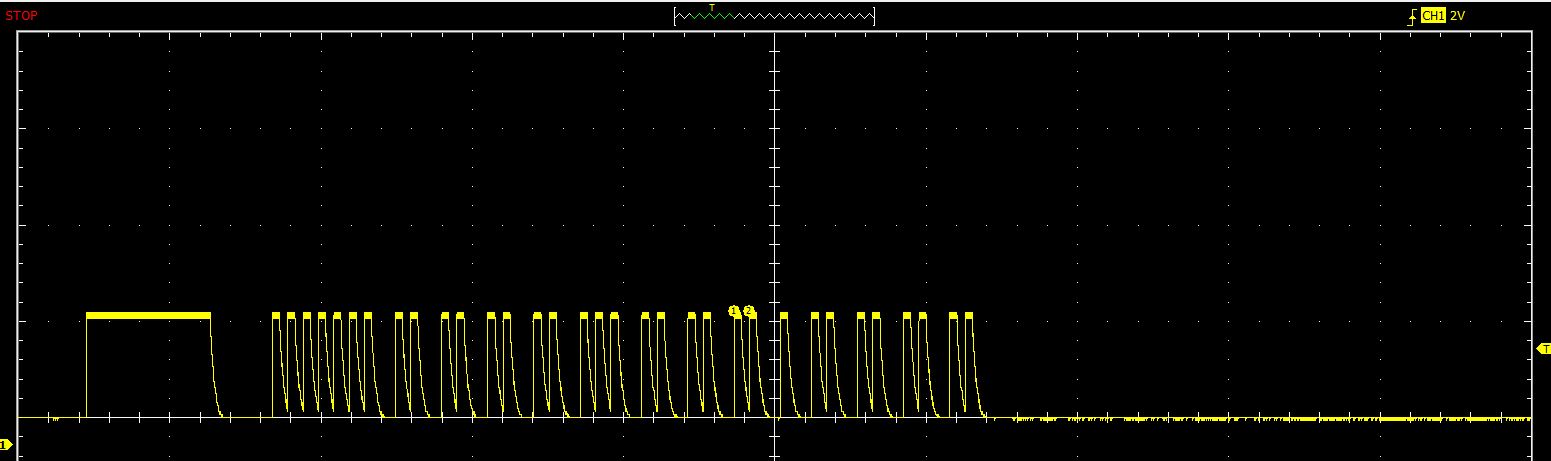Click the rising-edge trigger icon beside CH1
Image resolution: width=1551 pixels, height=461 pixels.
point(1412,16)
